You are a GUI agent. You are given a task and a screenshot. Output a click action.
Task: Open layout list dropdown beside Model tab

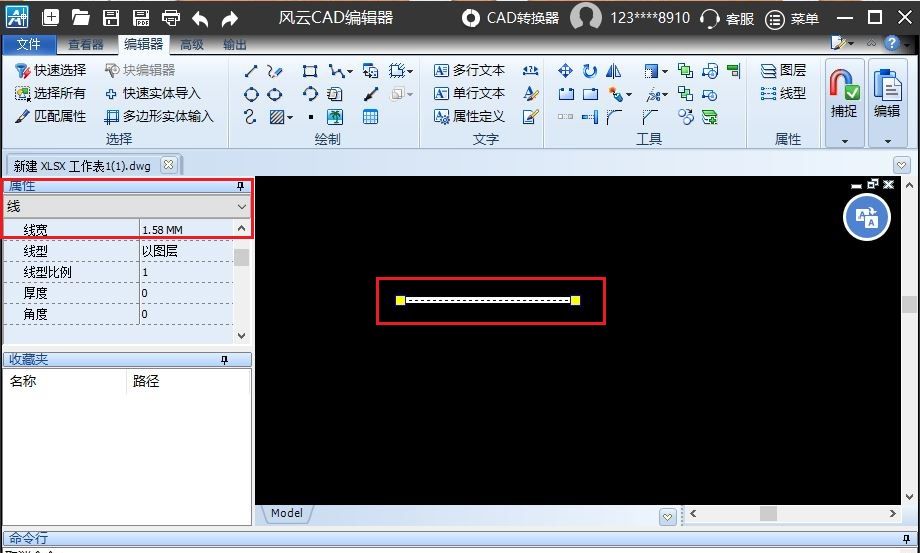pos(667,517)
